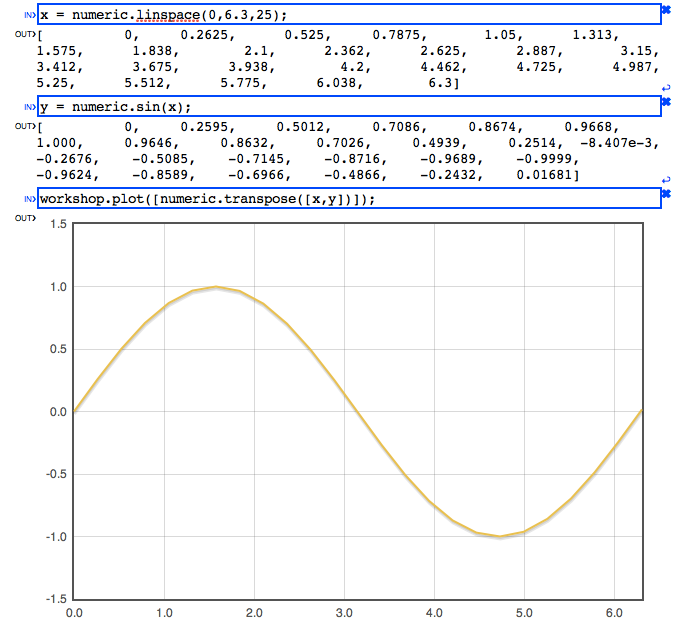Click the final value 6.3] in x output
Image resolution: width=684 pixels, height=624 pixels.
pos(444,83)
